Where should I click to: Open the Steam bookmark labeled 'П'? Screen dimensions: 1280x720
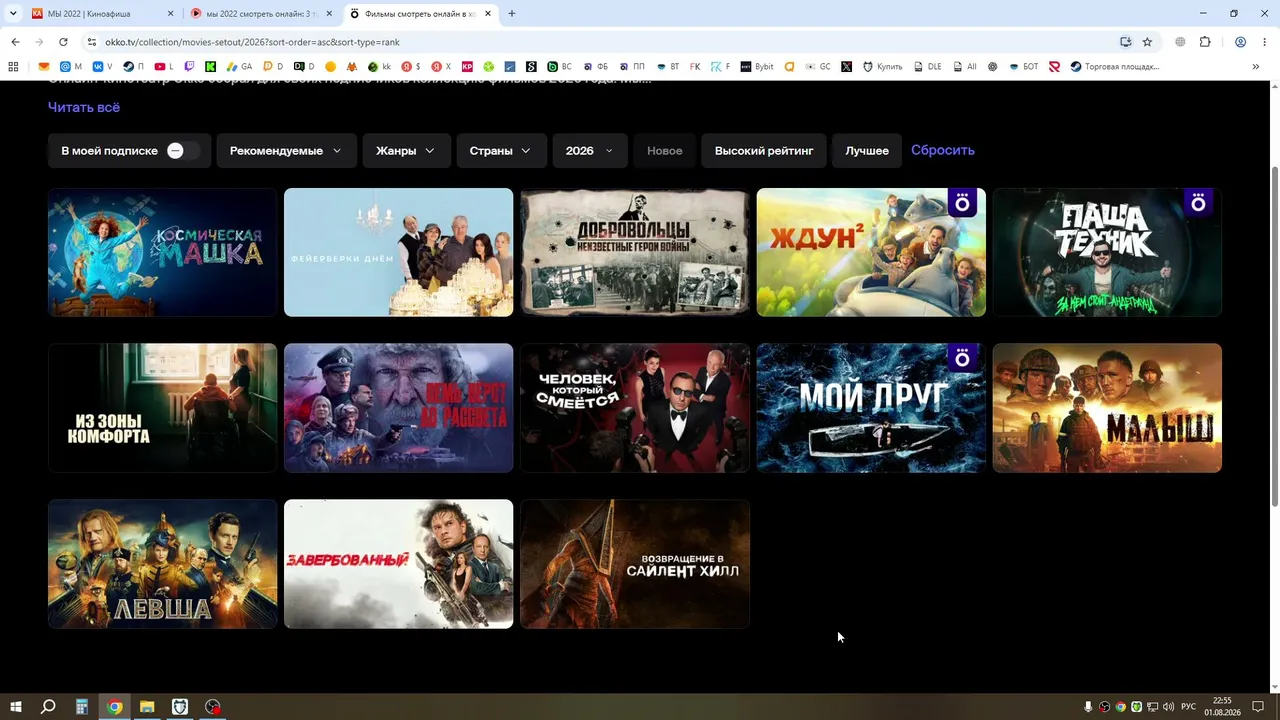pyautogui.click(x=133, y=67)
